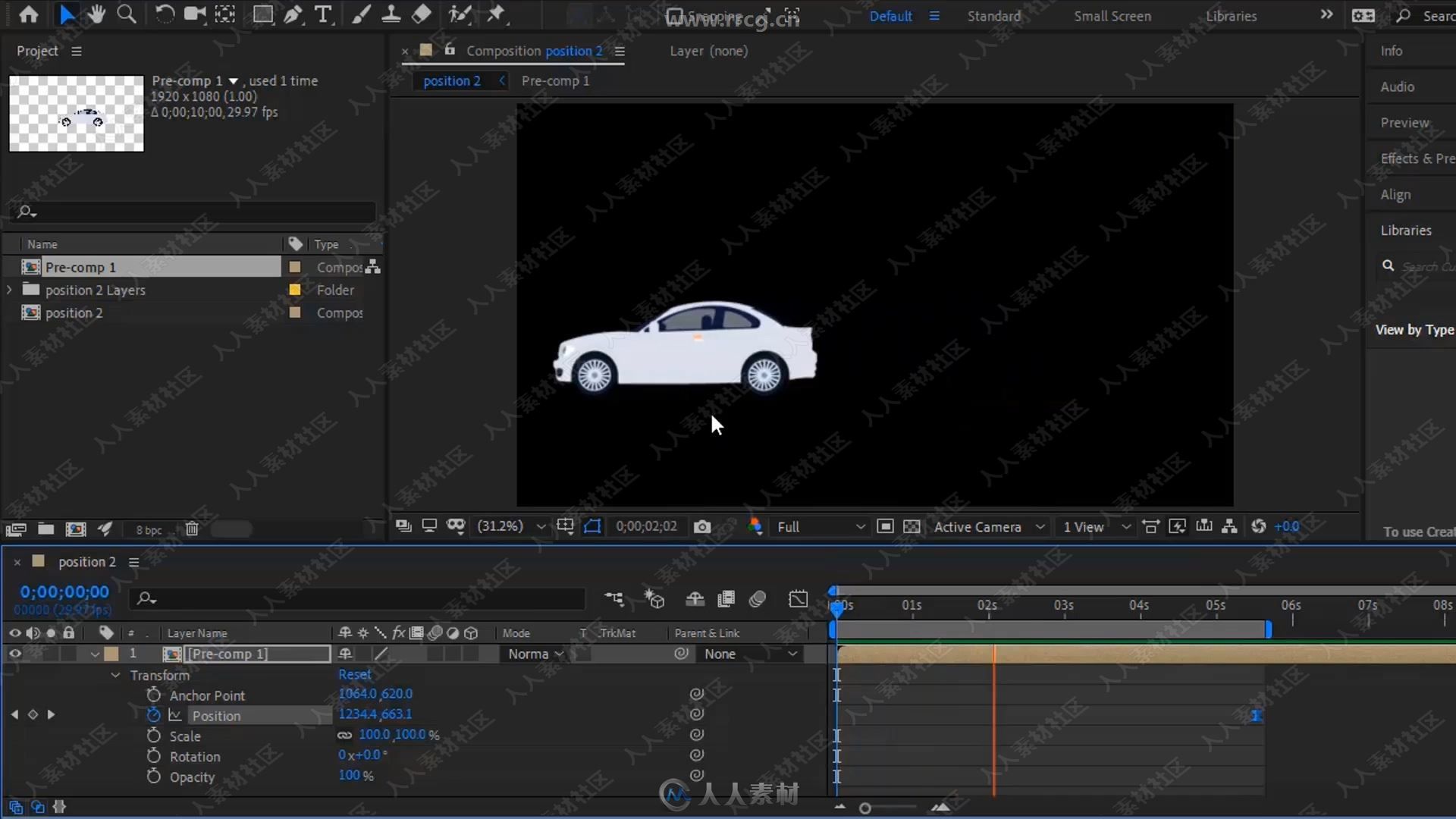This screenshot has height=819, width=1456.
Task: Select the Pen tool in toolbar
Action: coord(293,14)
